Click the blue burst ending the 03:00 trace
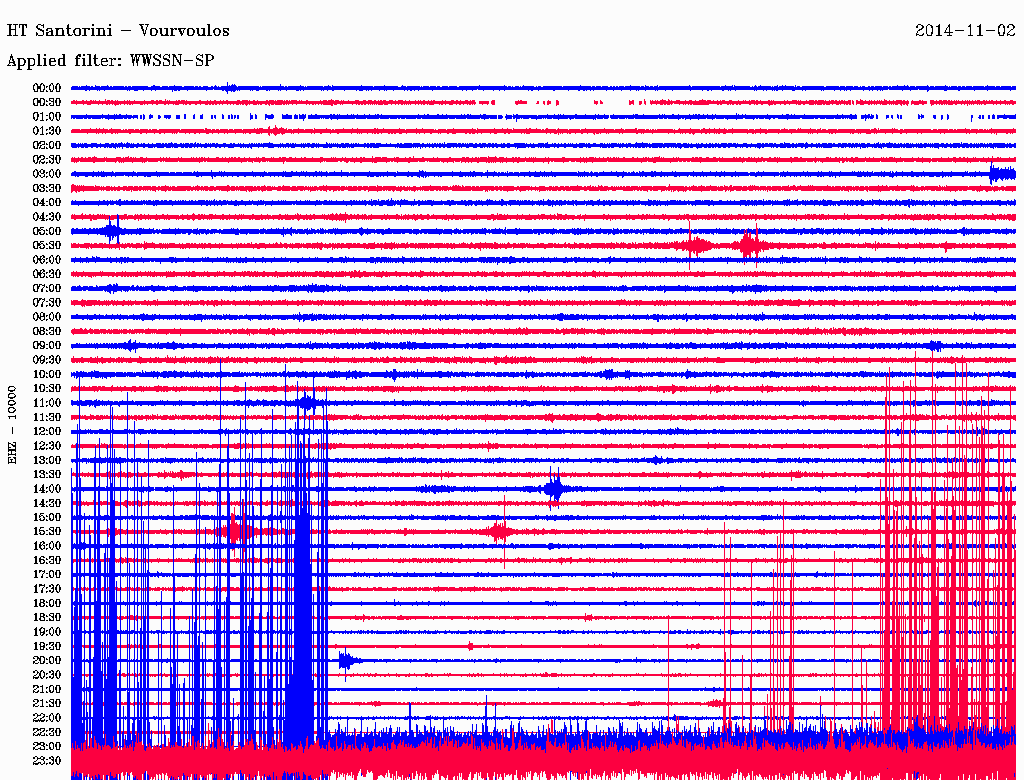This screenshot has width=1024, height=780. point(1002,174)
